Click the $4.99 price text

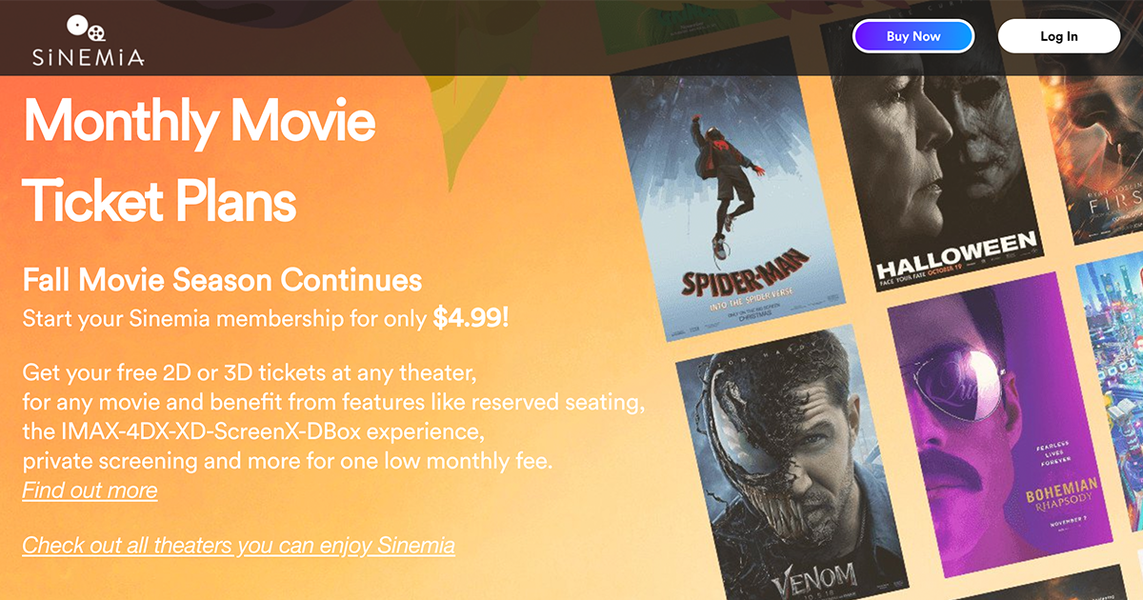click(470, 319)
